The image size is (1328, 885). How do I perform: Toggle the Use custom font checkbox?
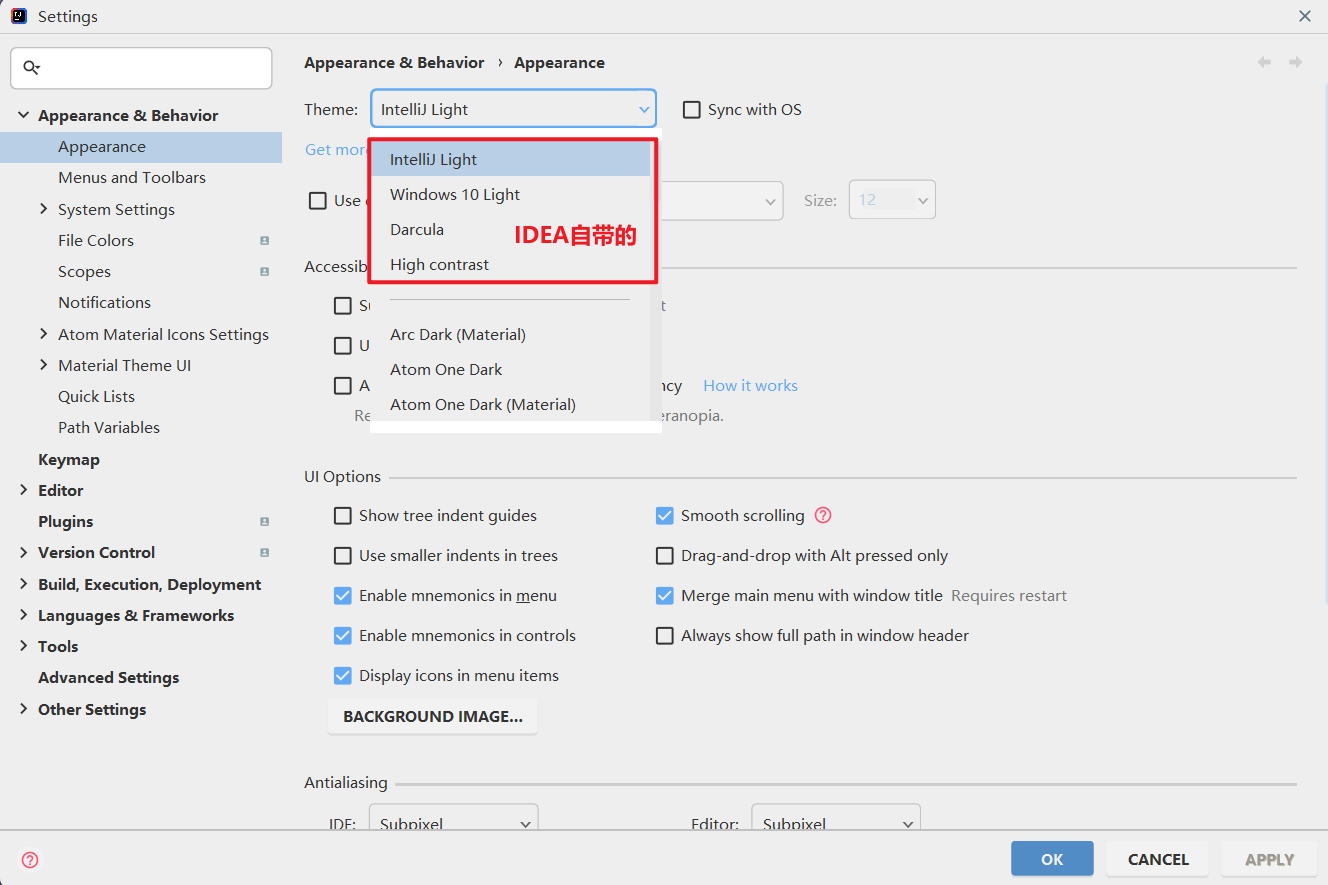318,201
